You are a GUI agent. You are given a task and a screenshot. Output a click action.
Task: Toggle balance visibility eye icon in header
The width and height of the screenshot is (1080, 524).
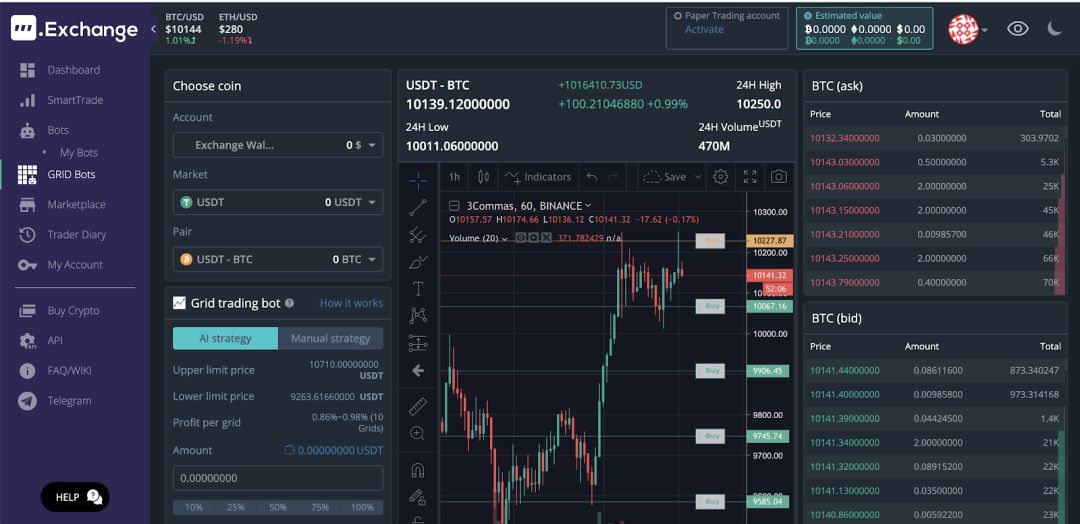click(1018, 28)
